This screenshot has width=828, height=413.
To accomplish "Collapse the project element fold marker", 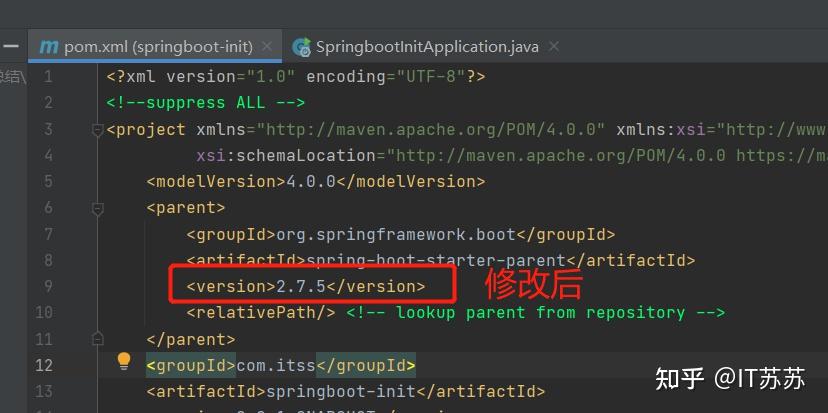I will tap(97, 129).
